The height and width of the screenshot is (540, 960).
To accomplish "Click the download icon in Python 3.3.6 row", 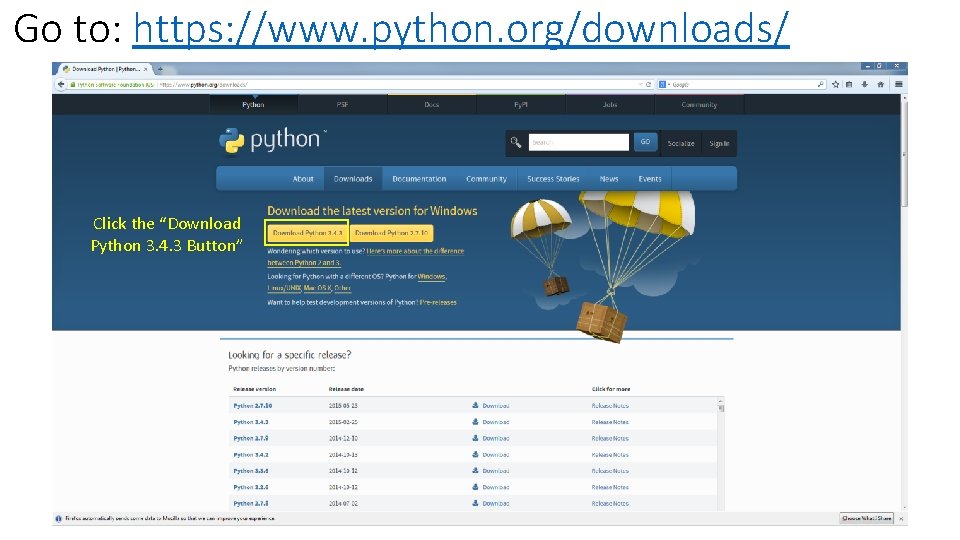I will [475, 470].
